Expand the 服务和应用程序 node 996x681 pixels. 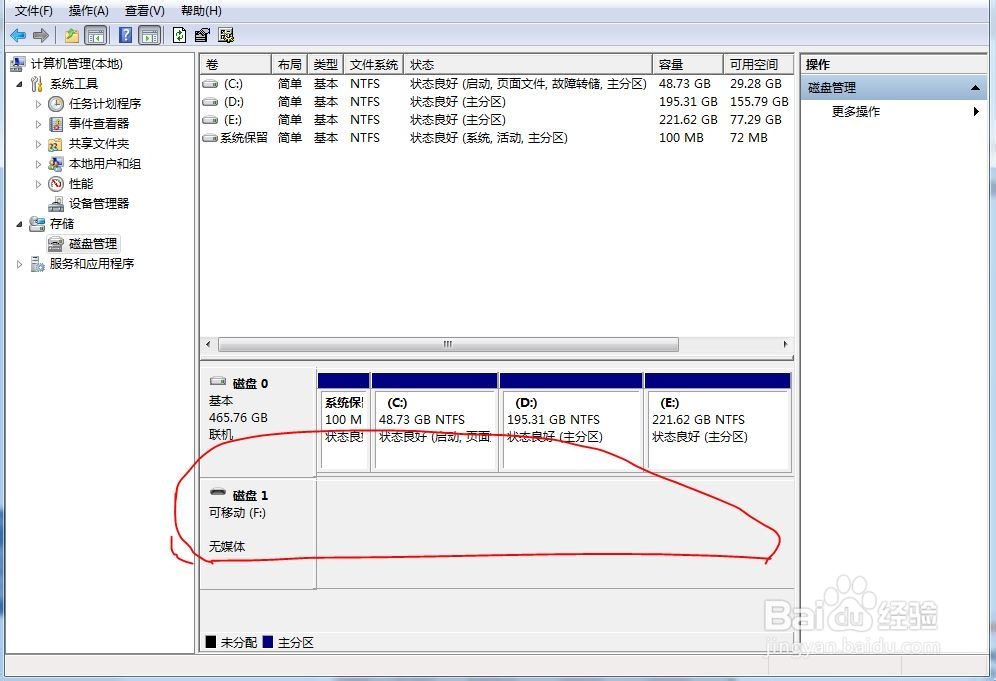19,264
